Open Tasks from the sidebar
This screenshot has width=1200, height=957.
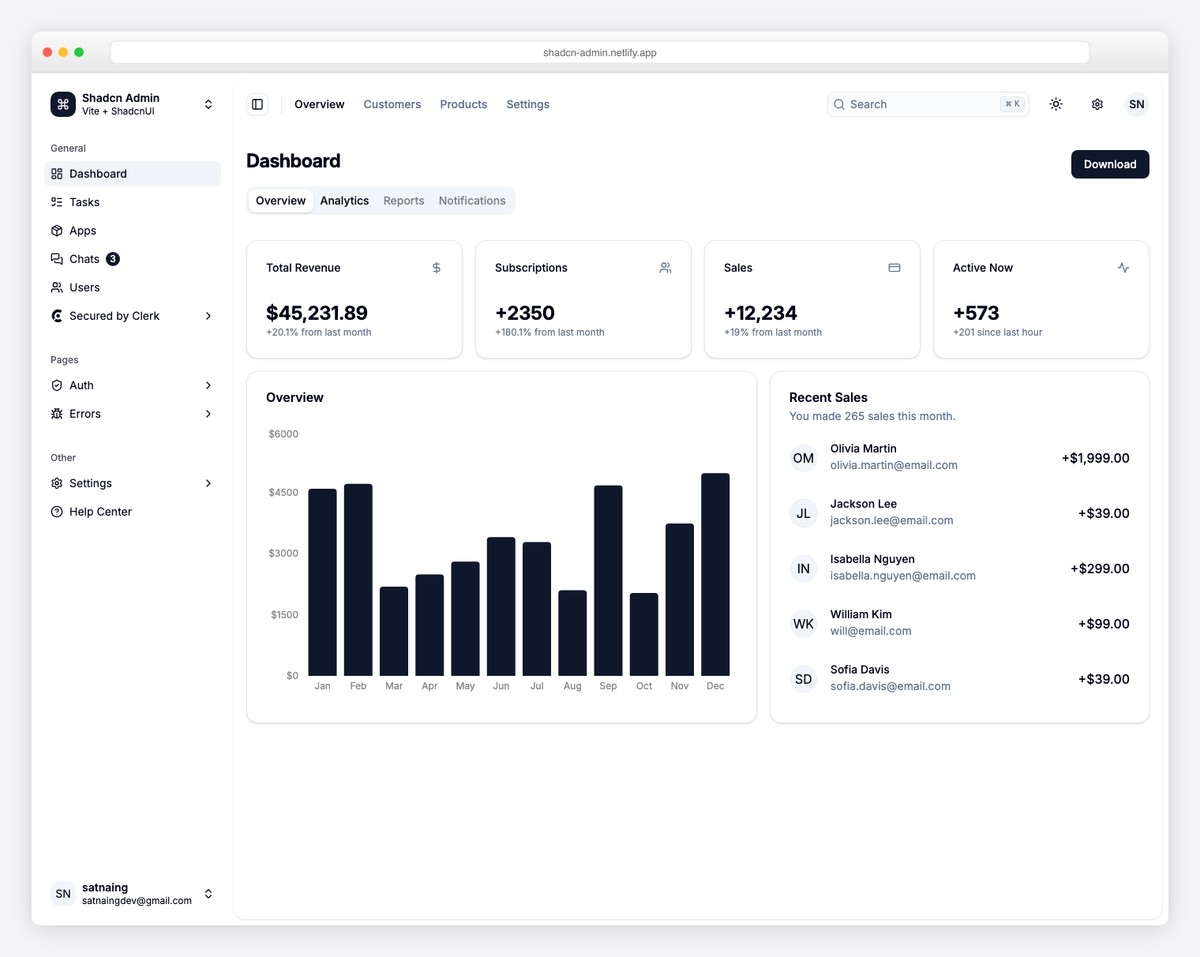point(57,202)
